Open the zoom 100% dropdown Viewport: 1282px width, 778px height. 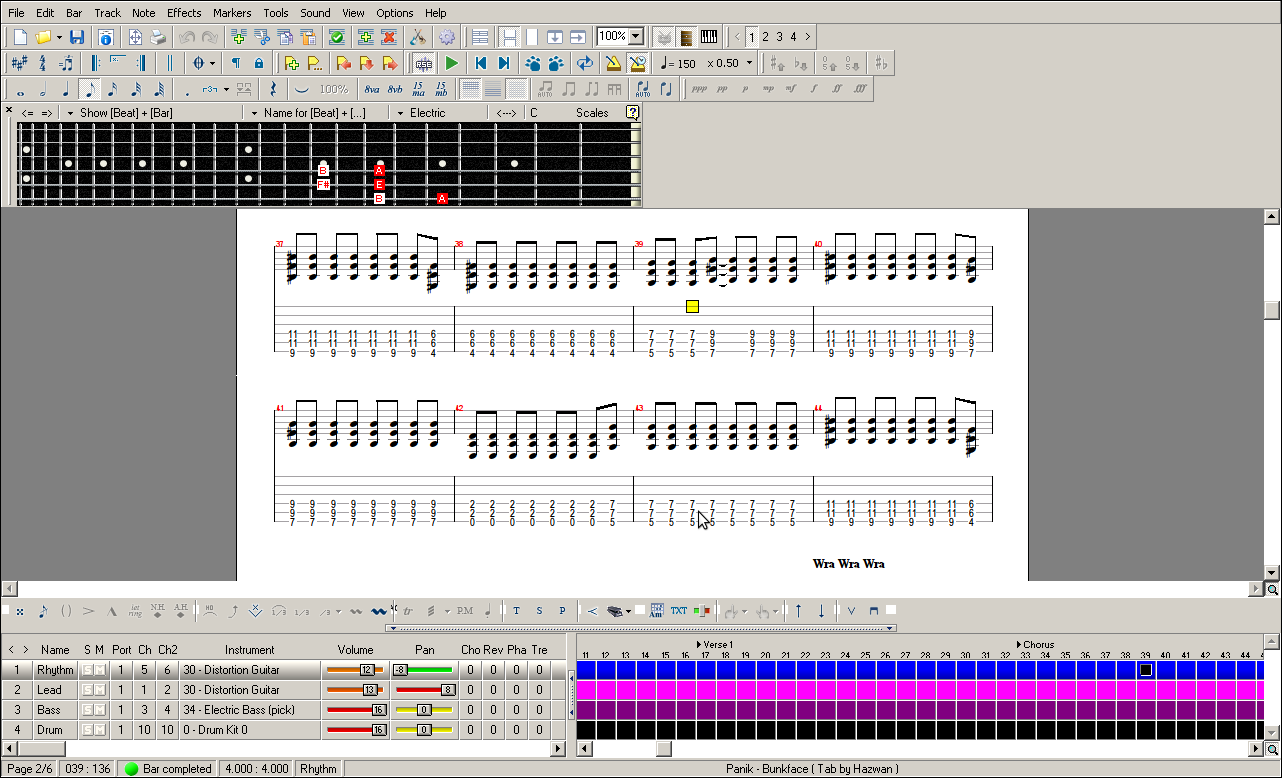point(636,37)
